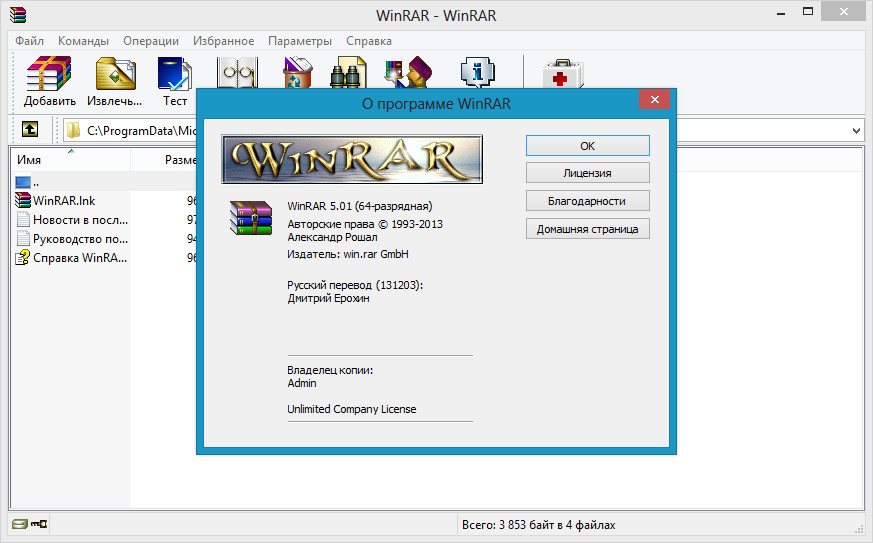Click the parent folder '..' icon
The image size is (873, 543).
(23, 182)
